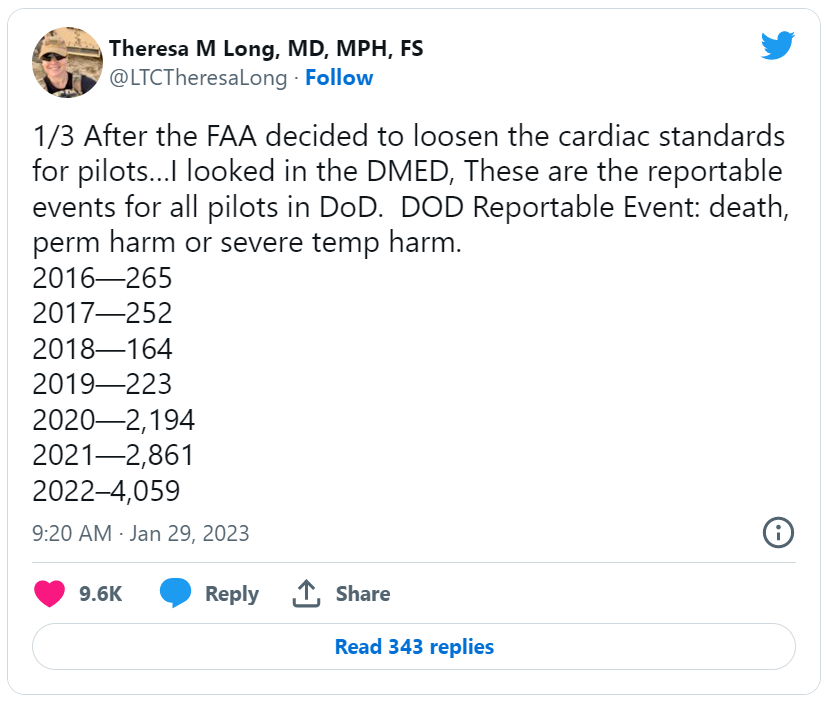Click the Reply label

[x=232, y=594]
